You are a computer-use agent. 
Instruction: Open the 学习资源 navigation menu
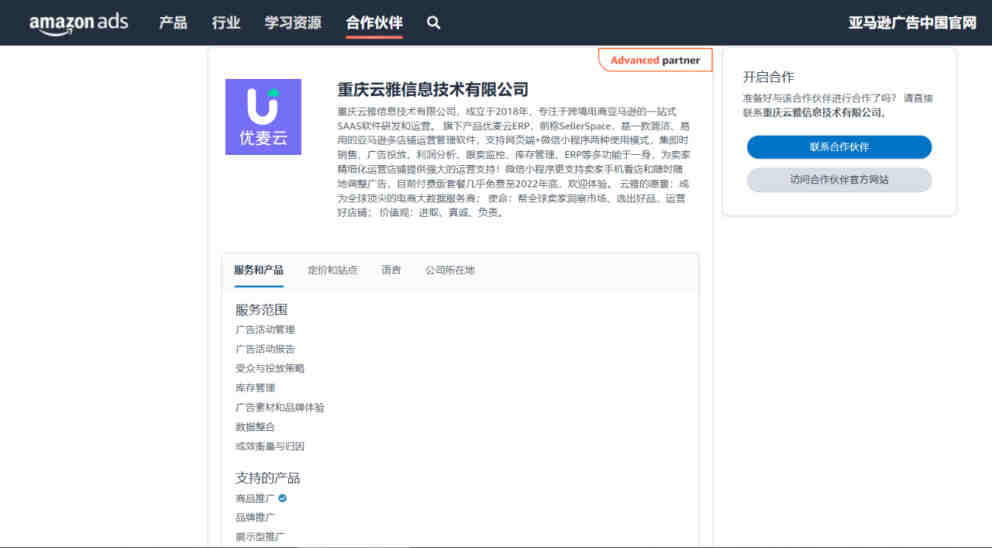[x=293, y=23]
